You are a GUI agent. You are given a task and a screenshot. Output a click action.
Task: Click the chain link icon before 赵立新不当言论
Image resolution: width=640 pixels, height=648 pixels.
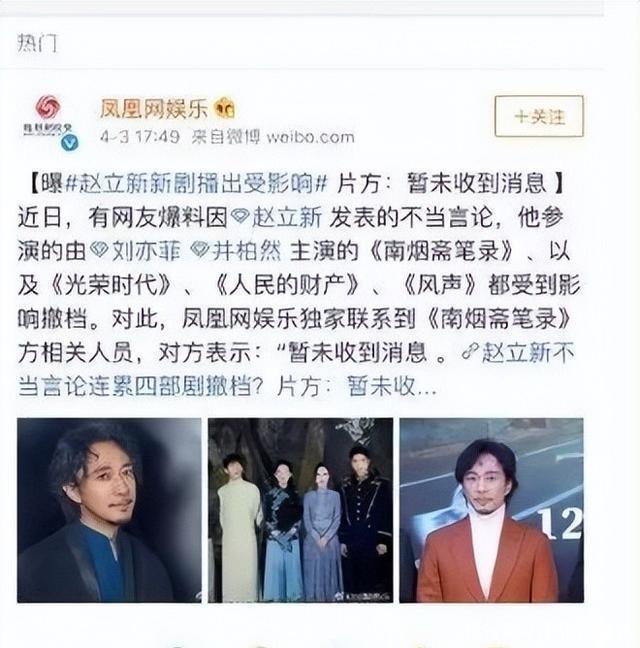point(470,352)
